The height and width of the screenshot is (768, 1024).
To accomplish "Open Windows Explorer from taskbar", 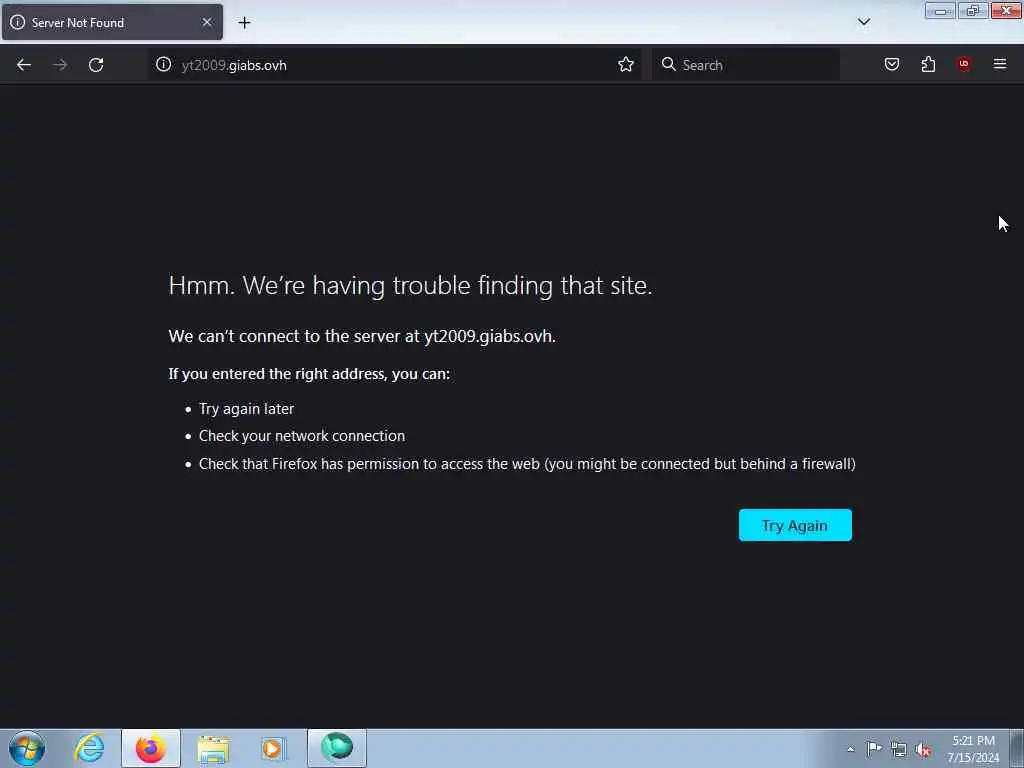I will click(213, 749).
